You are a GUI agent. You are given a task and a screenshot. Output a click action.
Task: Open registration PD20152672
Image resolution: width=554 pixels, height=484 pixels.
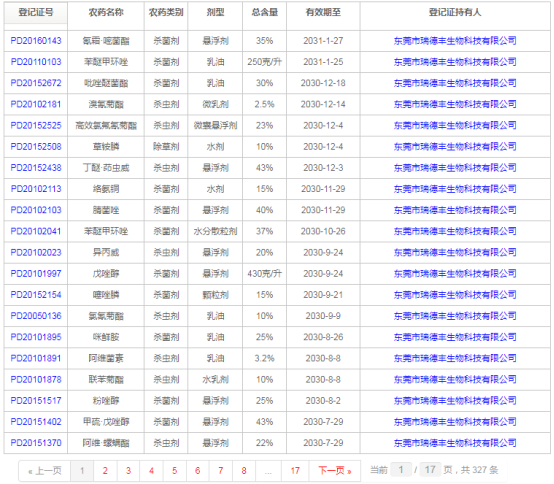click(x=36, y=83)
